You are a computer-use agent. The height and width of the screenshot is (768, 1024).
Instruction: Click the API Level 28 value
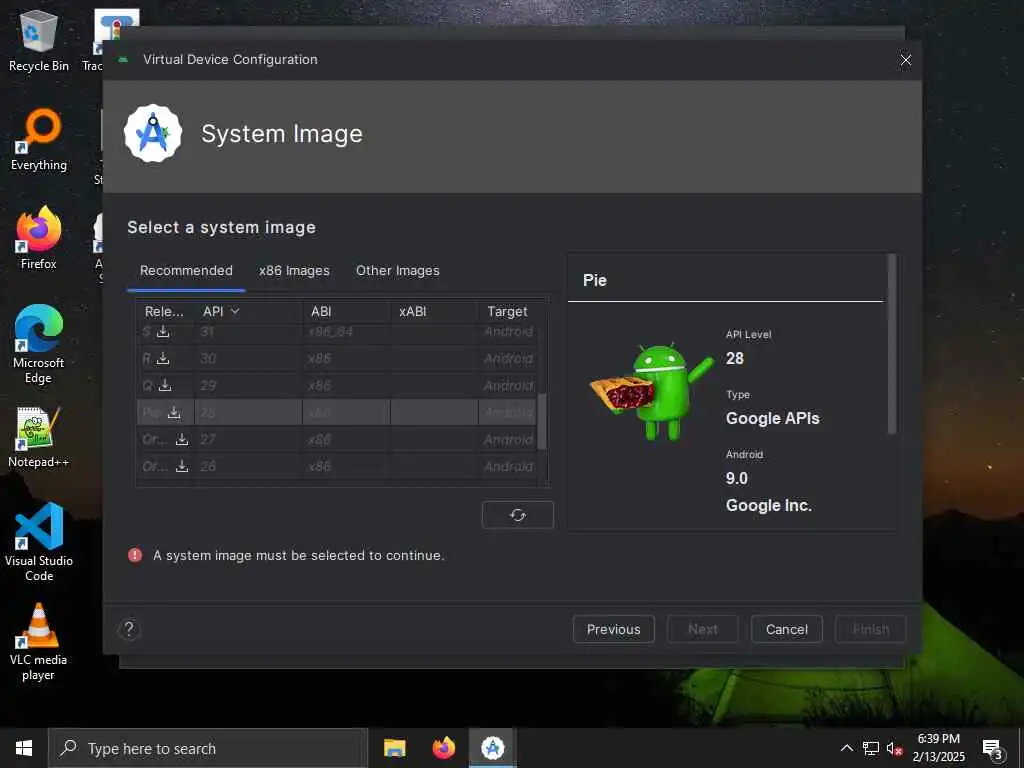point(735,358)
